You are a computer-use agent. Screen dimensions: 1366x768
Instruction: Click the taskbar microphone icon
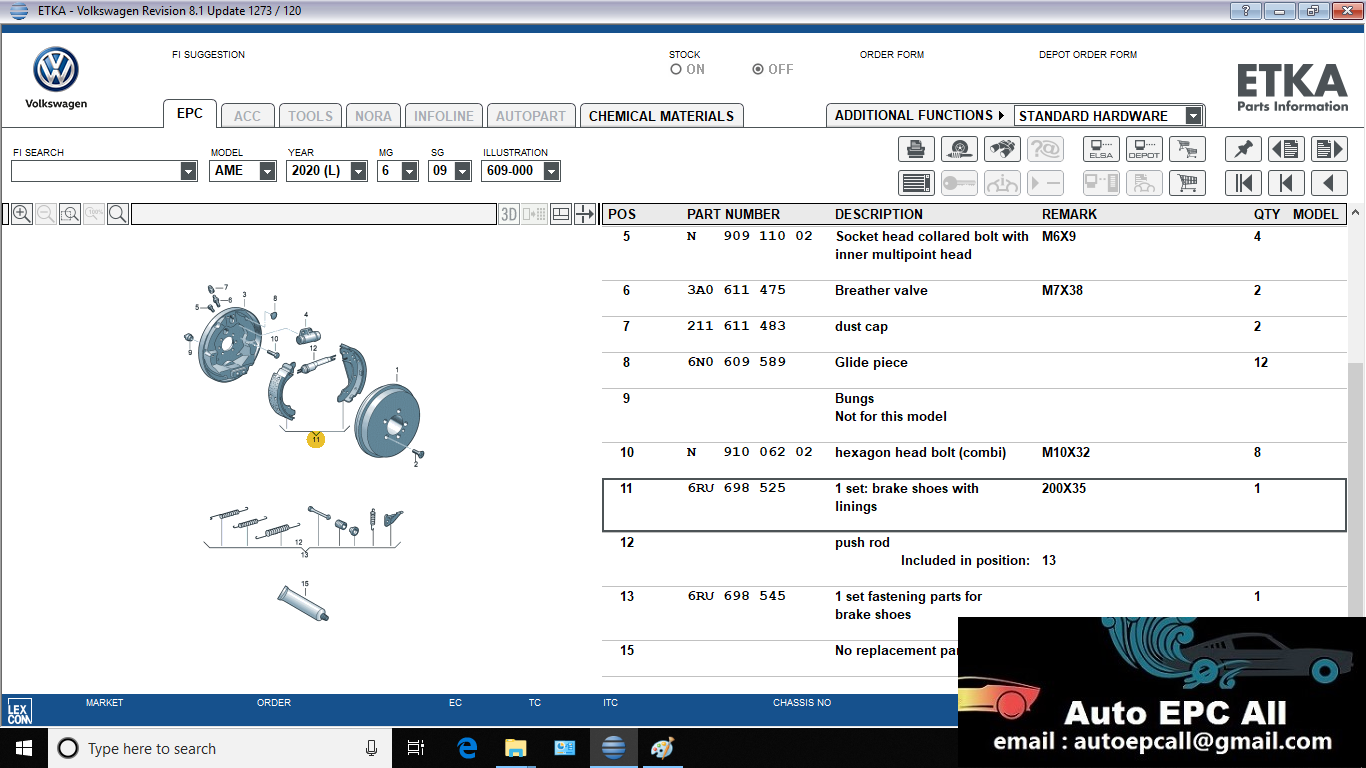click(372, 748)
